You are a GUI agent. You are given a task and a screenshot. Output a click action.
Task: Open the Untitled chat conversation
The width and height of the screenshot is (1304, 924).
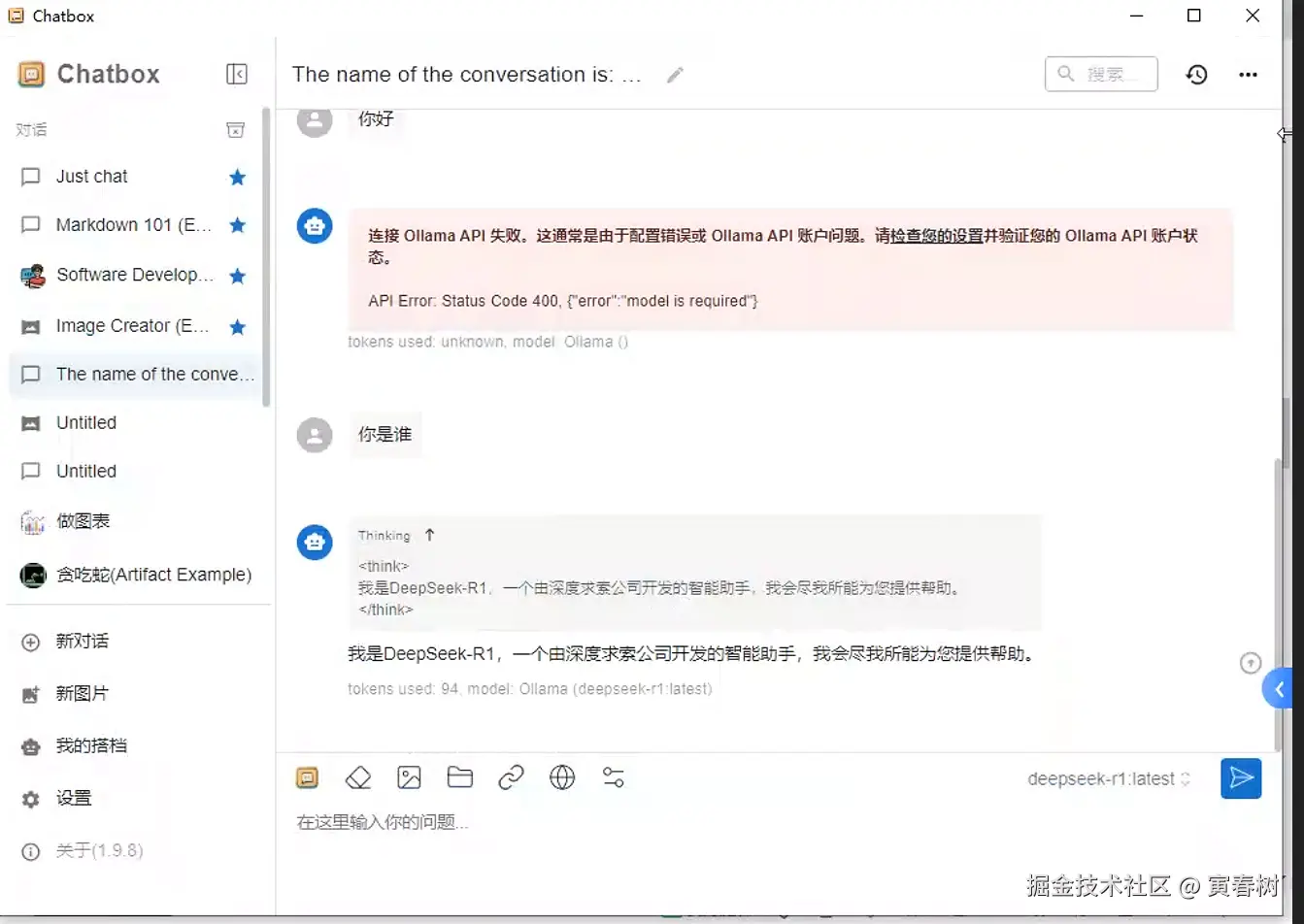(136, 472)
